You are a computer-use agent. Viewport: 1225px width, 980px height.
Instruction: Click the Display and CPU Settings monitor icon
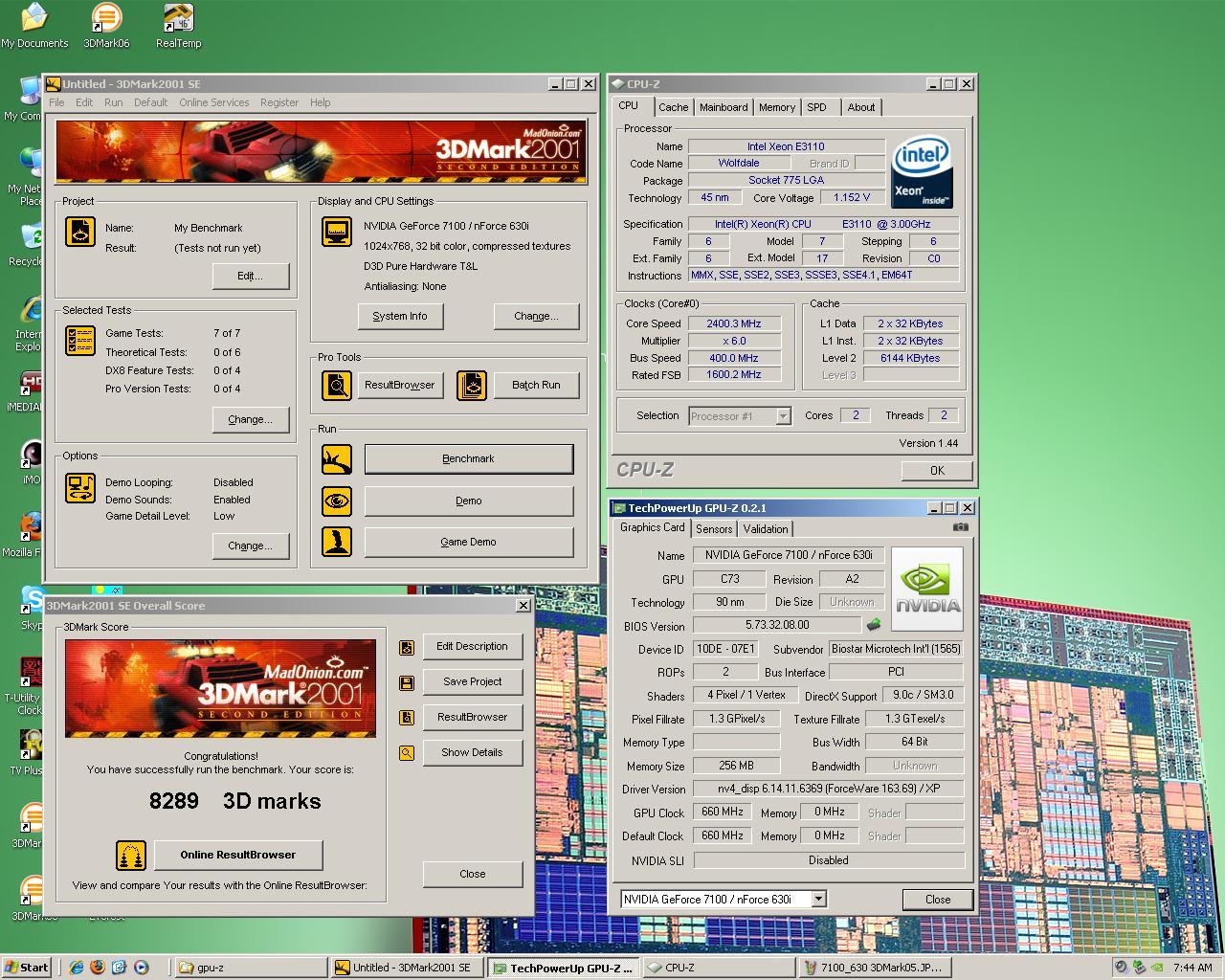(x=337, y=233)
